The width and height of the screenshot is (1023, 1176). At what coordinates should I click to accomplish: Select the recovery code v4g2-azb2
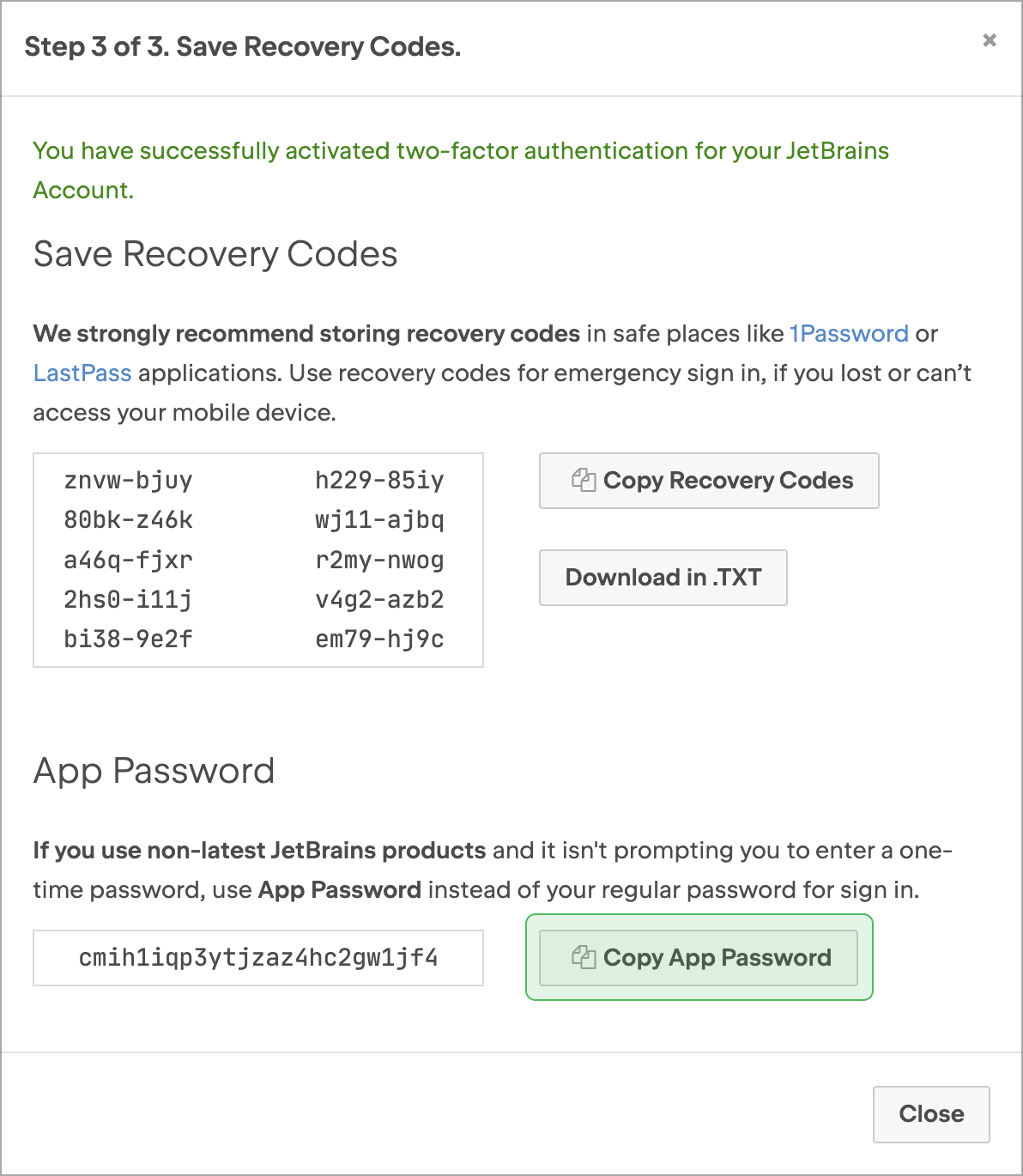[x=379, y=599]
